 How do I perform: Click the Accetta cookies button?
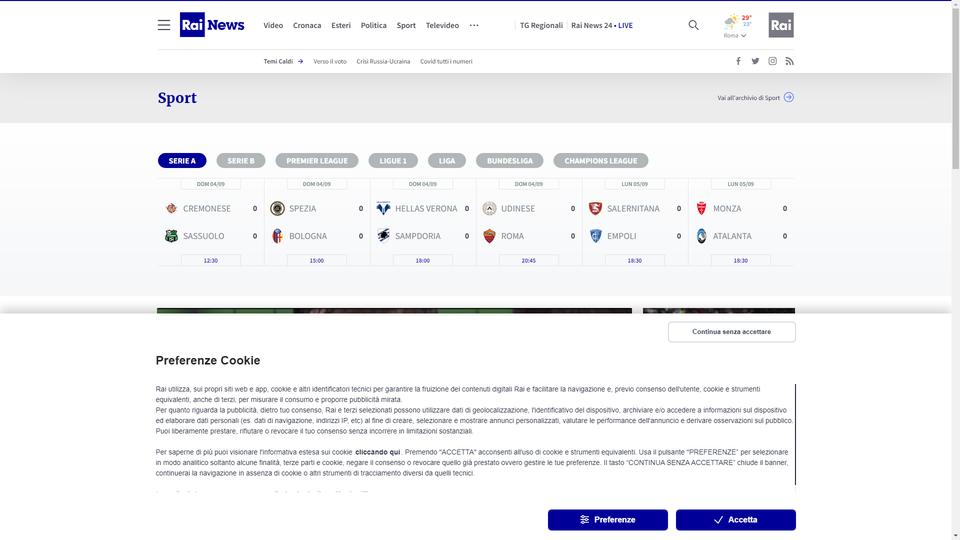click(x=735, y=520)
